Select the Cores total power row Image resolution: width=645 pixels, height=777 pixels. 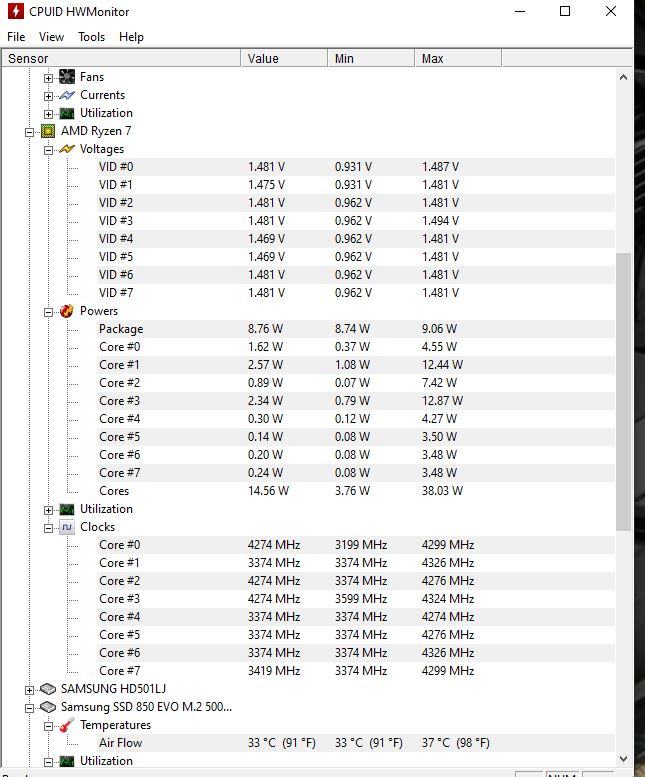[356, 491]
